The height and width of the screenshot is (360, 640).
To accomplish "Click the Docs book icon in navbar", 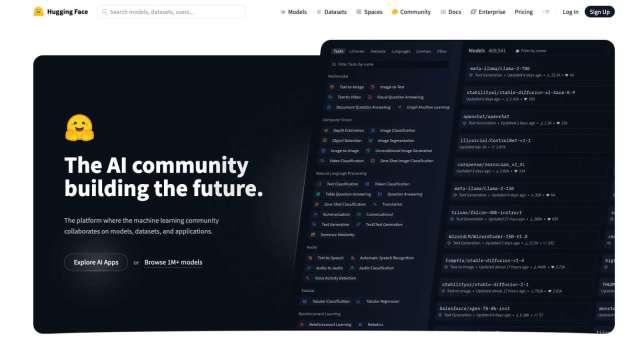I will tap(443, 12).
